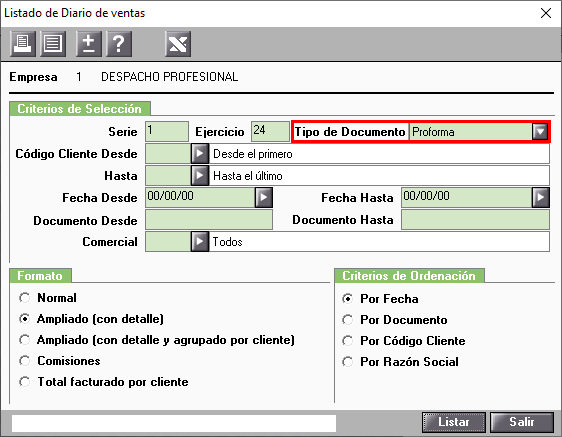Click the Documento Hasta field
Image resolution: width=562 pixels, height=437 pixels.
(475, 220)
